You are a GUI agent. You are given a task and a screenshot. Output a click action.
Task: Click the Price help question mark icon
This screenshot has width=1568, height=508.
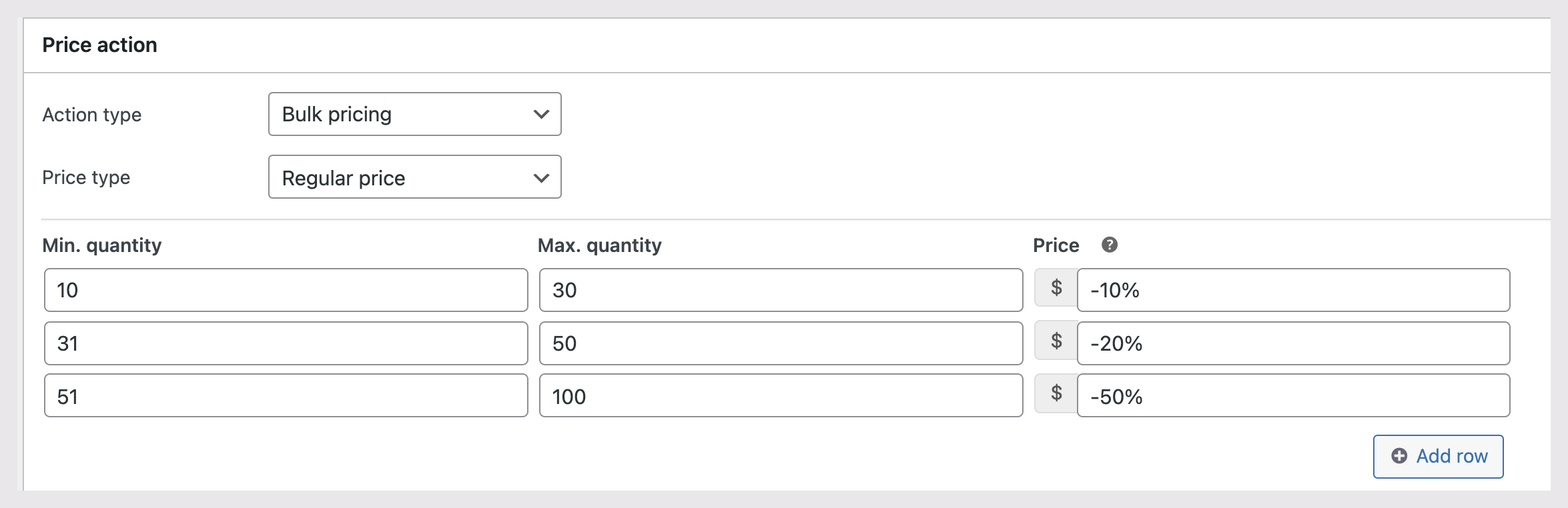(1109, 245)
